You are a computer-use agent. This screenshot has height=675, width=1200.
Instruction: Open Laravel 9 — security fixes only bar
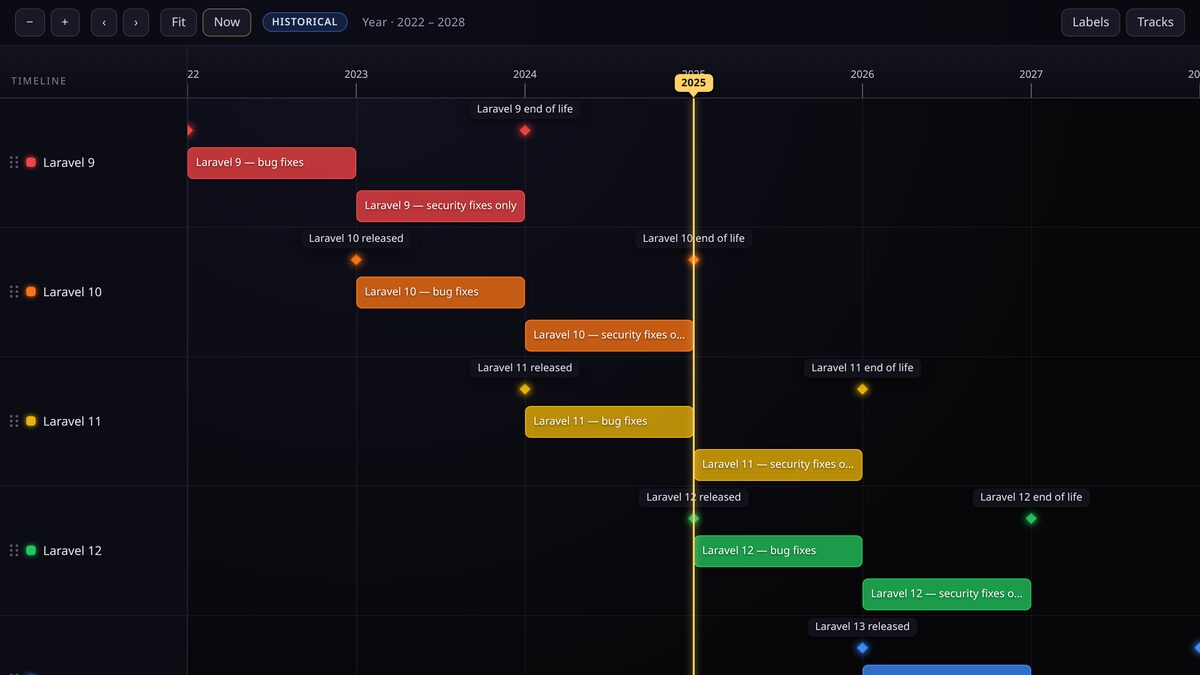tap(441, 206)
